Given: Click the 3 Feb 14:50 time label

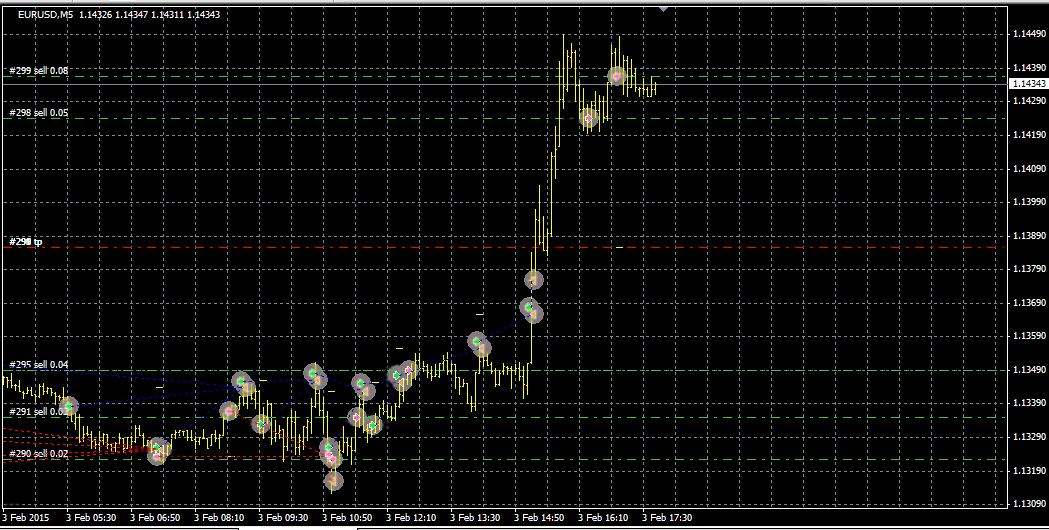Looking at the screenshot, I should (x=539, y=517).
